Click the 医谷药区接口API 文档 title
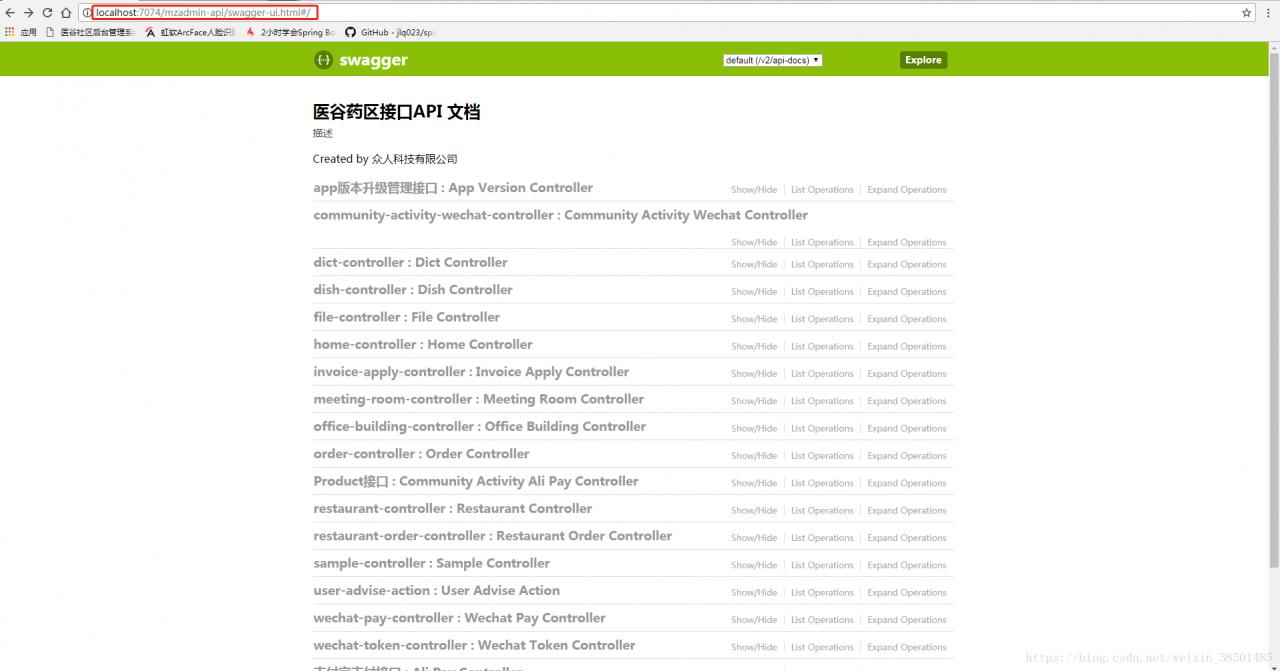The height and width of the screenshot is (671, 1280). [x=397, y=112]
